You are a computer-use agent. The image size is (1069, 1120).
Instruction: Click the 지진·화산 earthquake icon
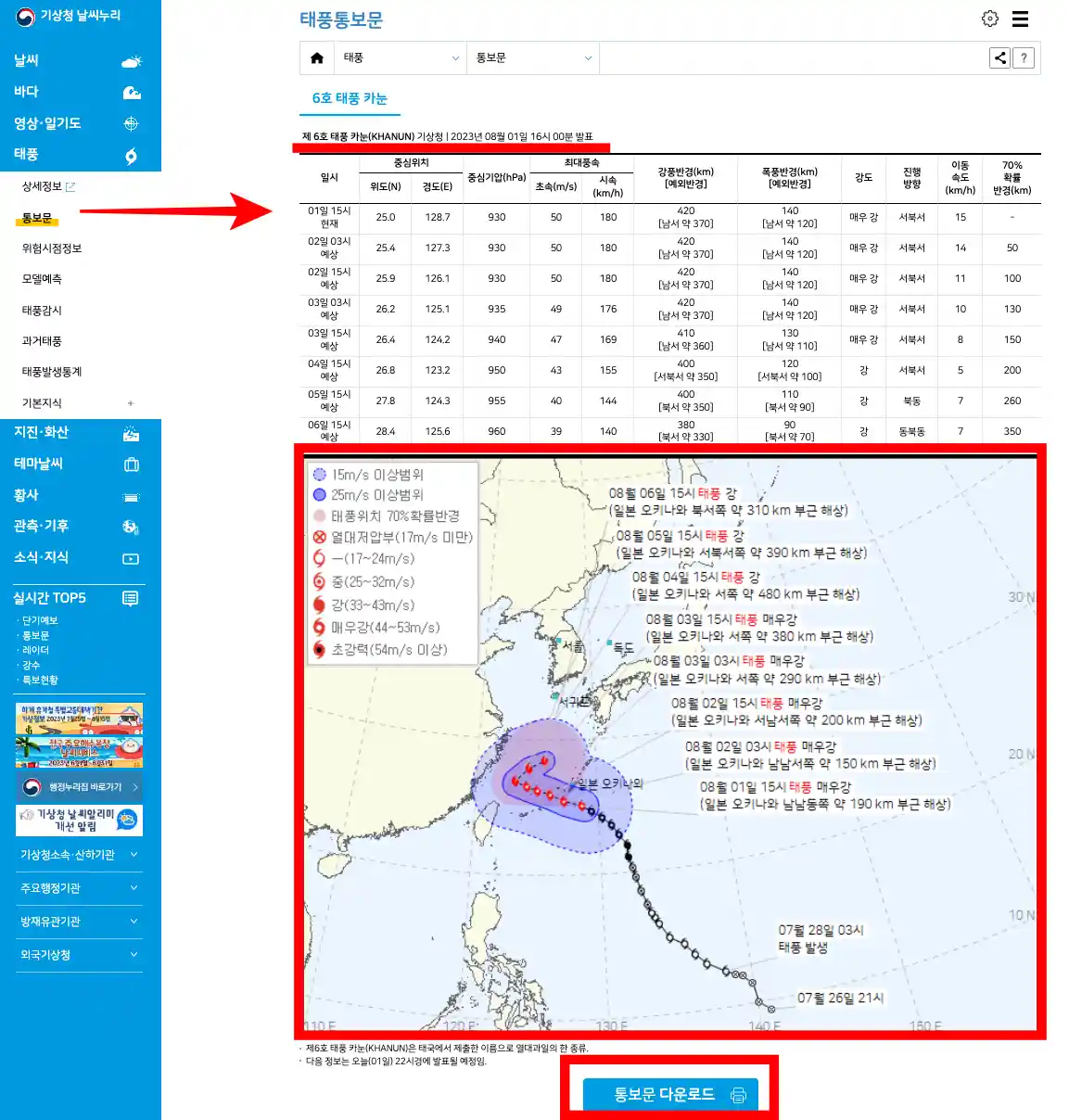(131, 433)
